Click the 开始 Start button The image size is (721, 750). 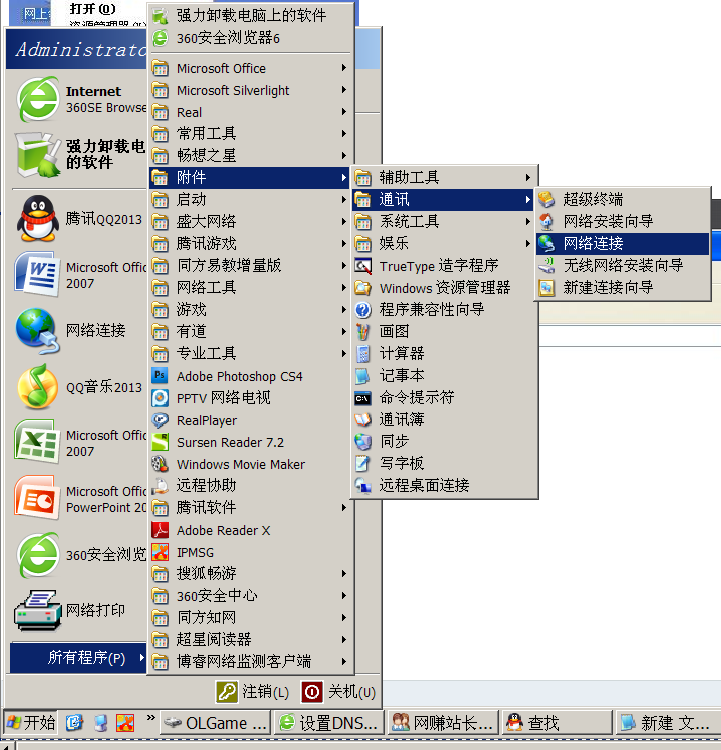(x=31, y=723)
